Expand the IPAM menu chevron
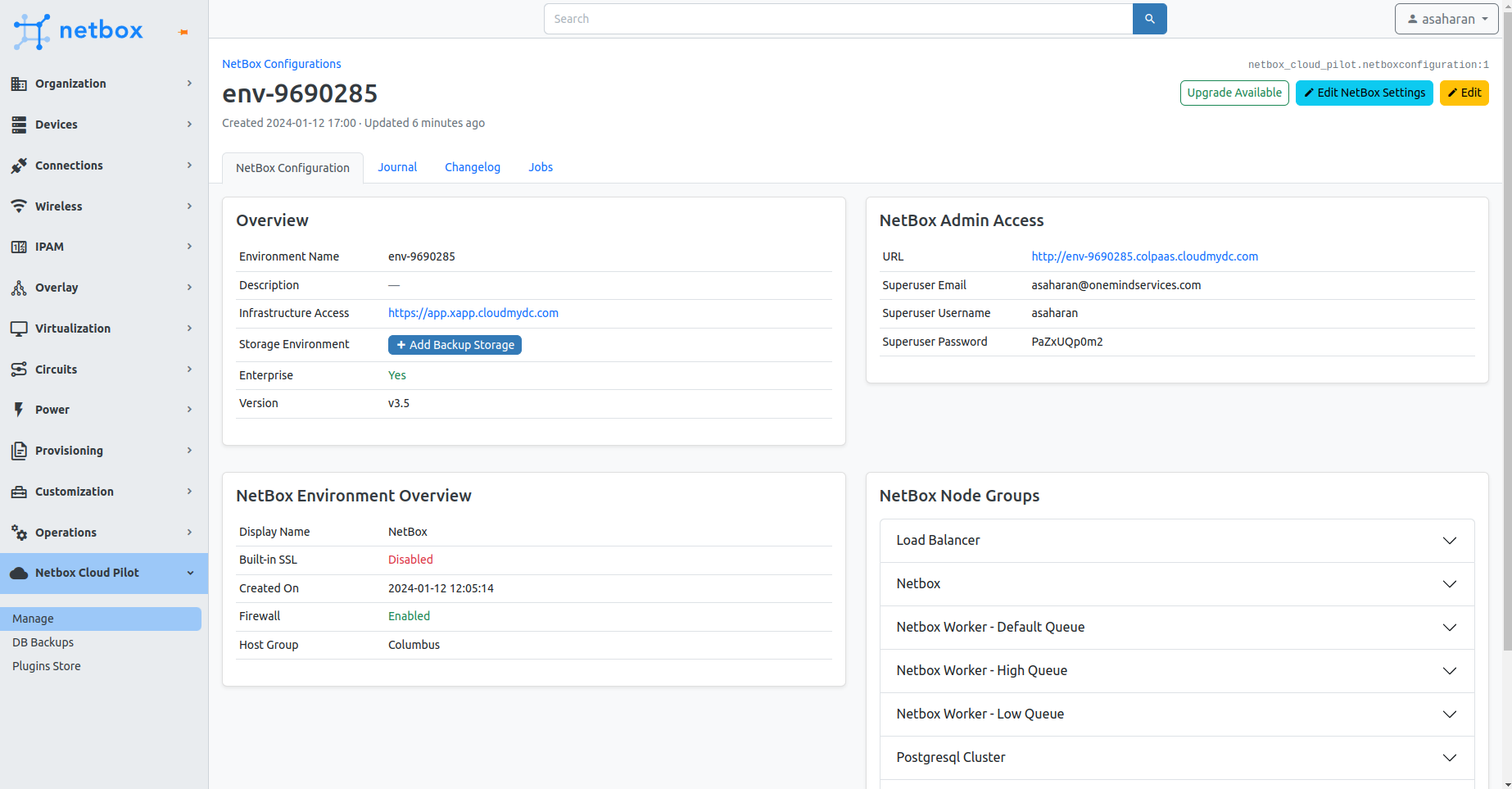Image resolution: width=1512 pixels, height=789 pixels. tap(189, 247)
